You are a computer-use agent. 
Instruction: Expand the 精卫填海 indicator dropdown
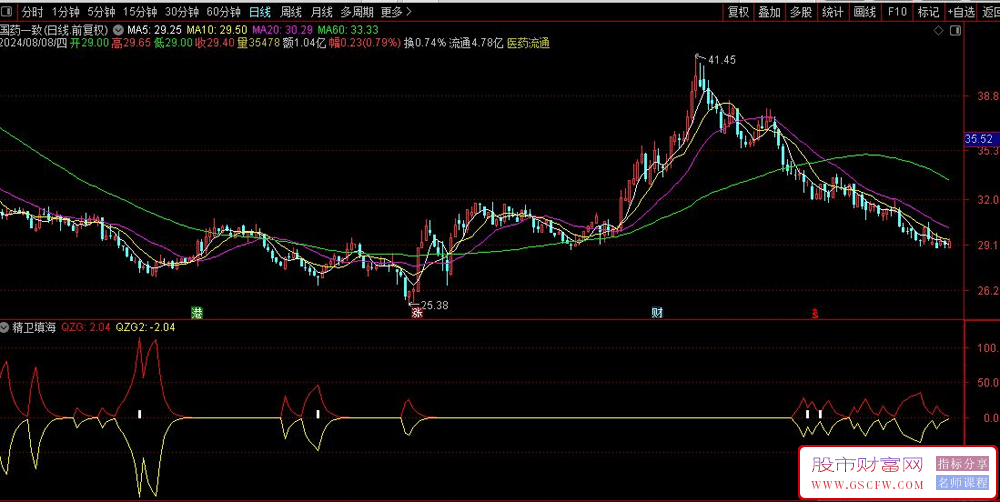(4, 327)
